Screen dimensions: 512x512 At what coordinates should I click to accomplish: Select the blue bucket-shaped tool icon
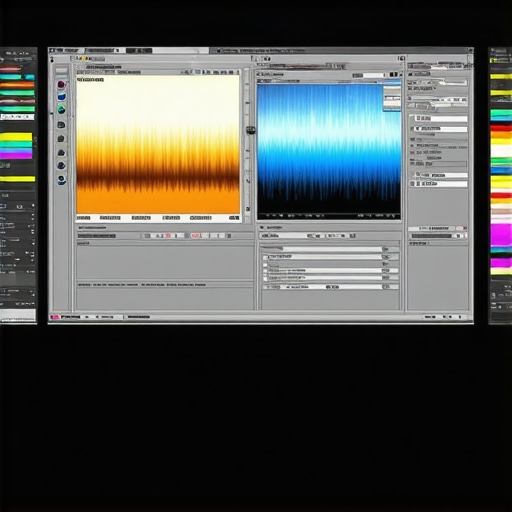pos(61,97)
